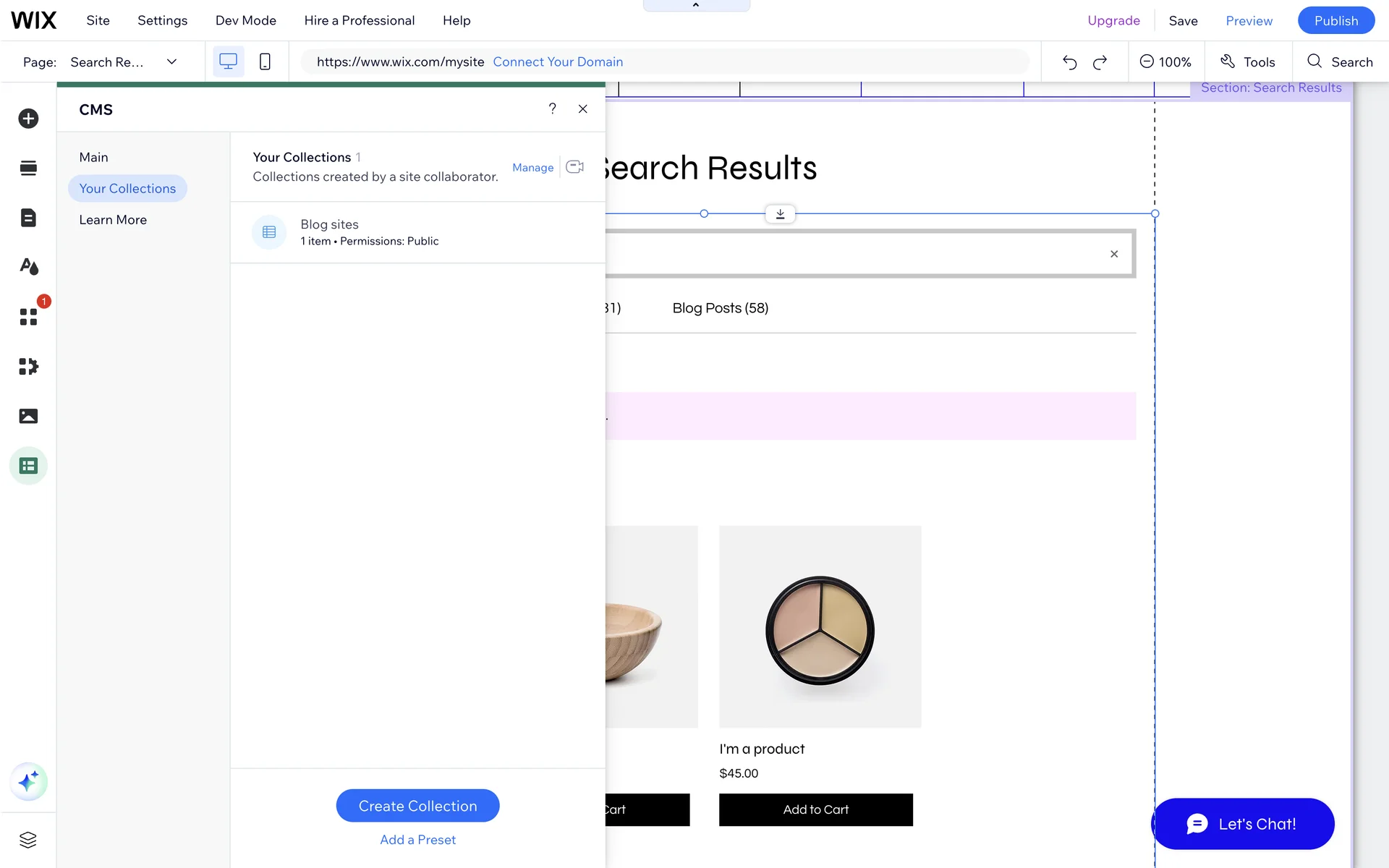
Task: Collapse top bar with chevron handle
Action: [696, 6]
